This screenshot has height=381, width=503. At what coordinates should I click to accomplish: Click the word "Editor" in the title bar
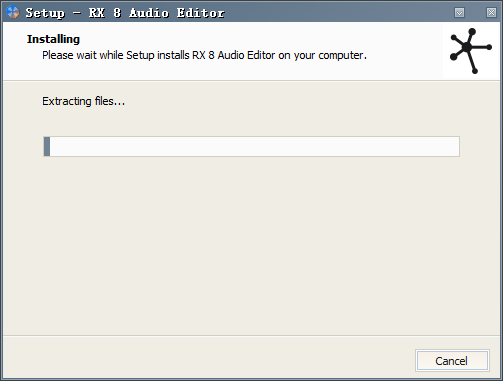[x=200, y=13]
